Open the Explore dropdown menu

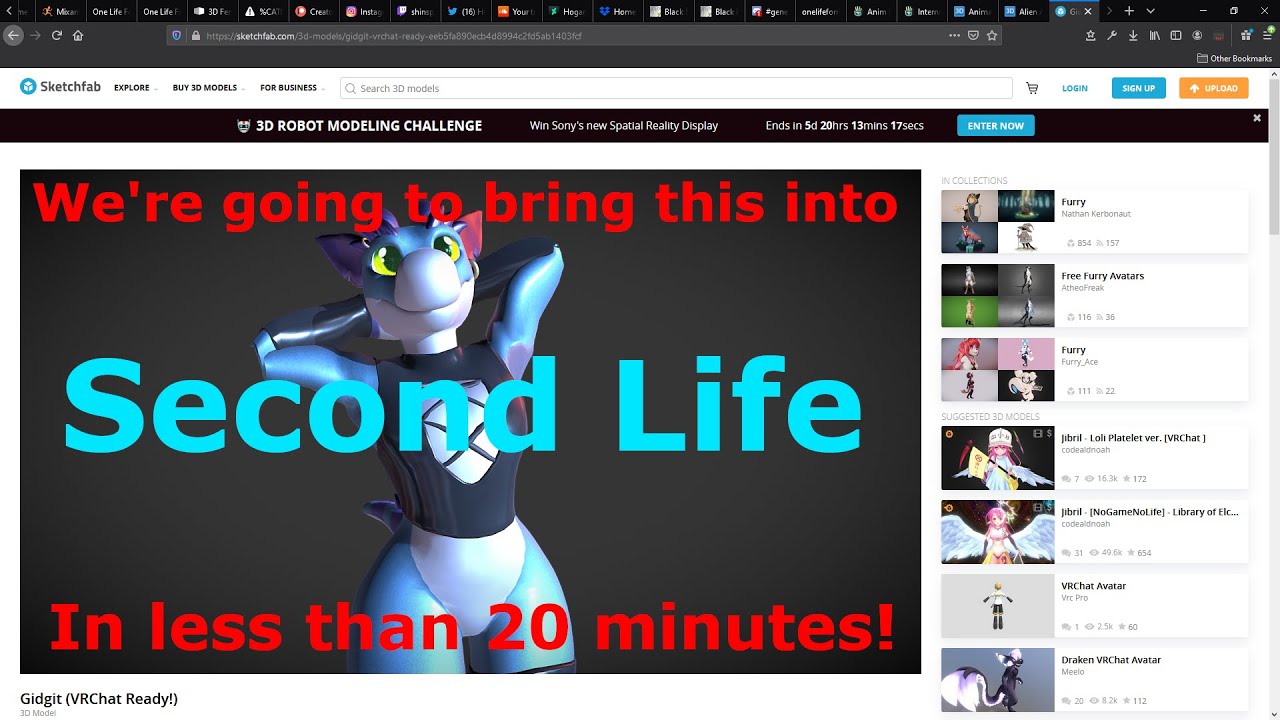pyautogui.click(x=135, y=88)
